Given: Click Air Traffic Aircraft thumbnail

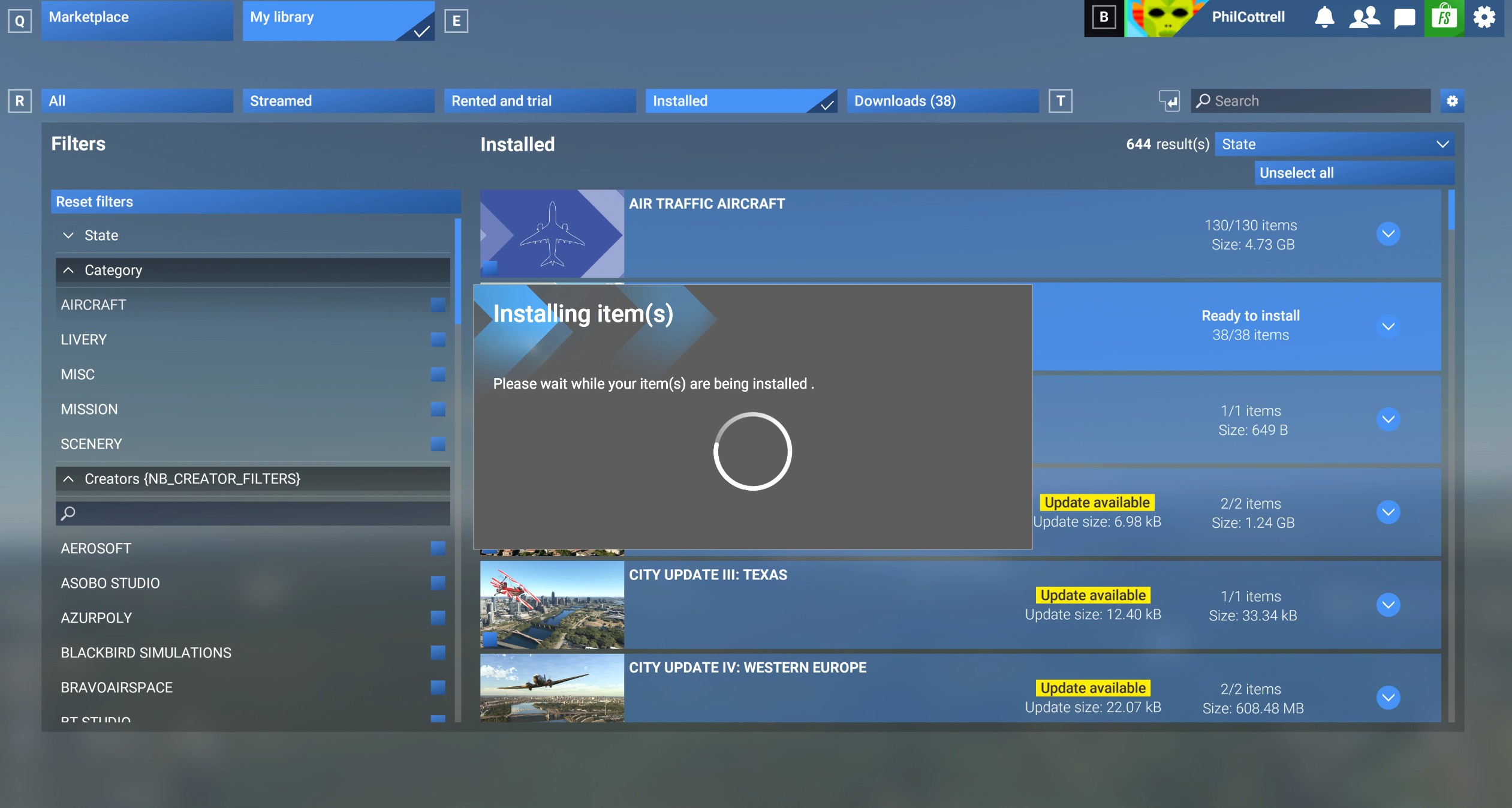Looking at the screenshot, I should [552, 234].
